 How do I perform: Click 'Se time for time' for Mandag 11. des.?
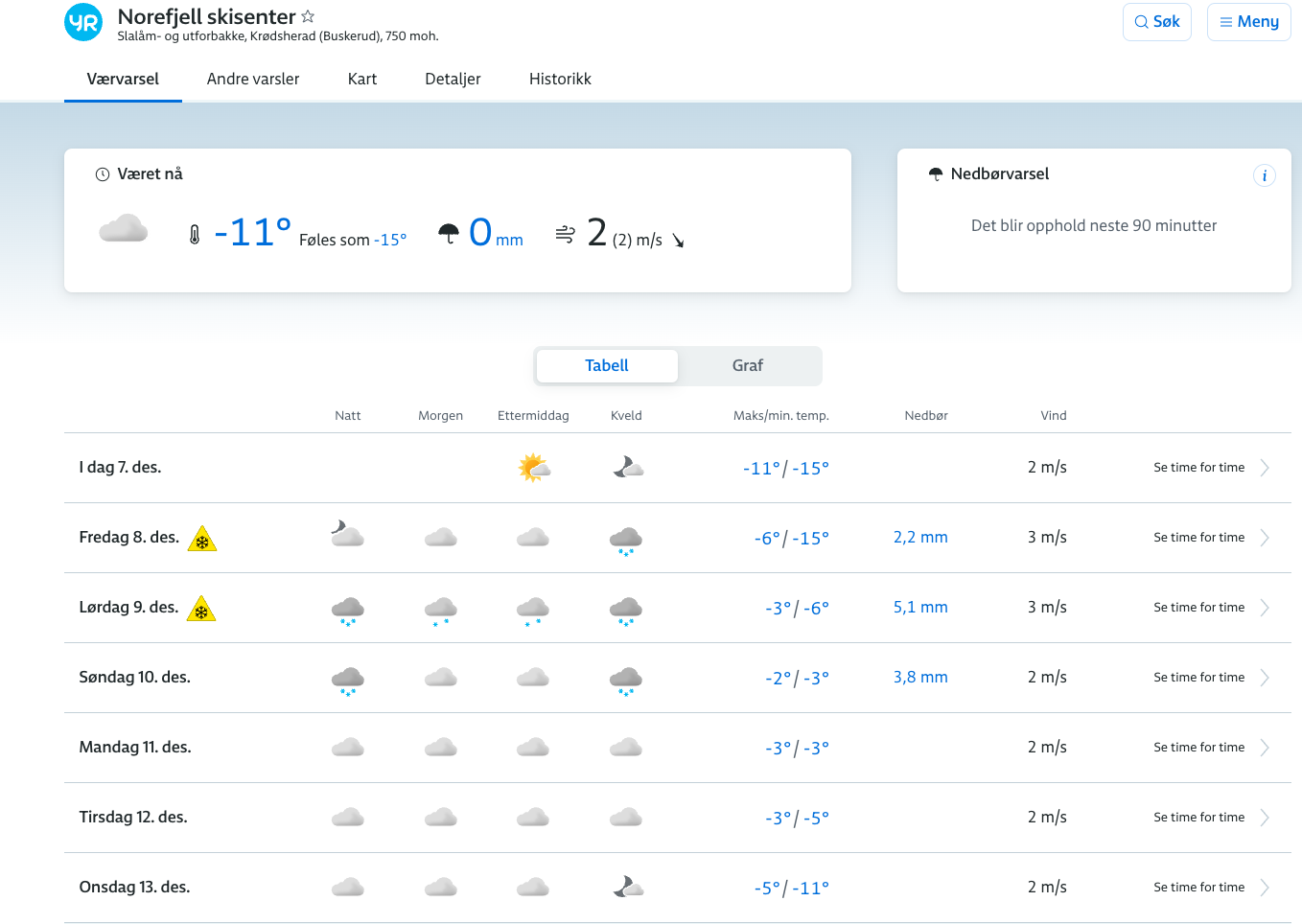[1199, 748]
